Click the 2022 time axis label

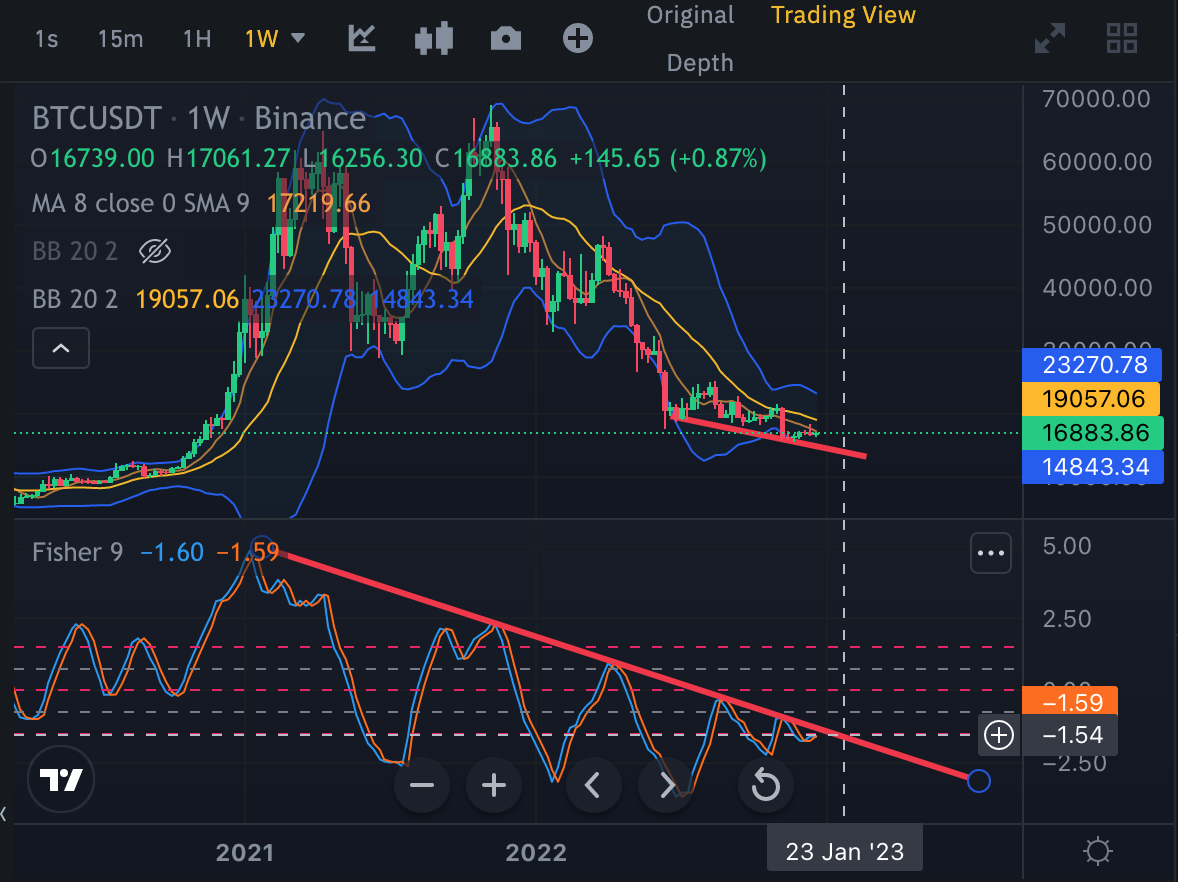(x=536, y=853)
